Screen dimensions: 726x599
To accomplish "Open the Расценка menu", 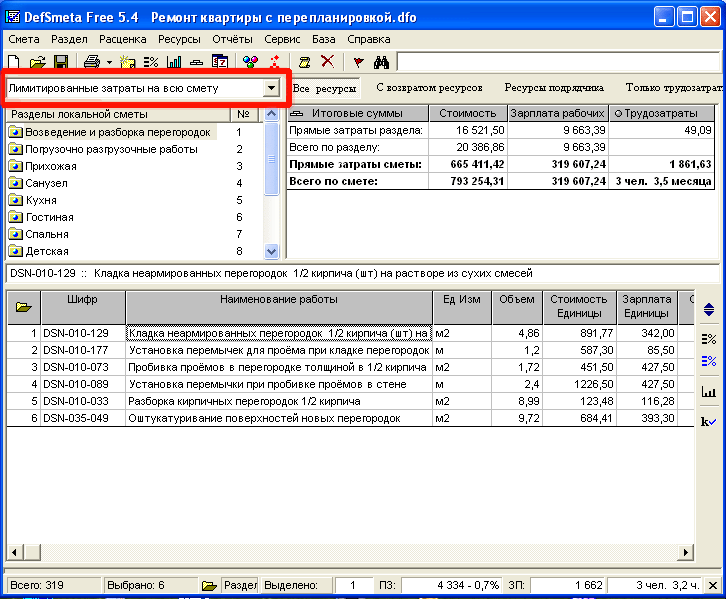I will click(122, 39).
